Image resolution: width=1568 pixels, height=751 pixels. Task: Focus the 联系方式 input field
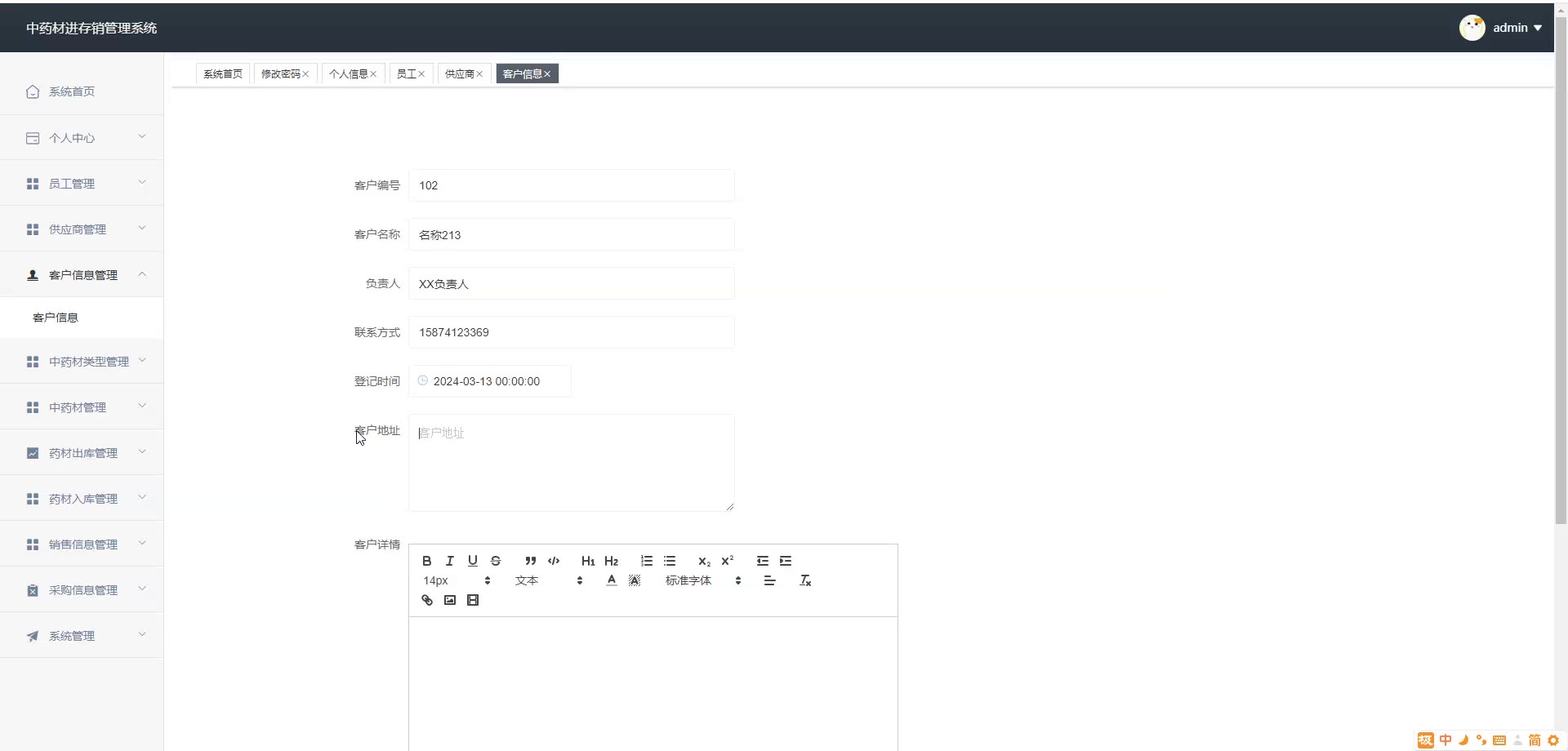pyautogui.click(x=572, y=332)
